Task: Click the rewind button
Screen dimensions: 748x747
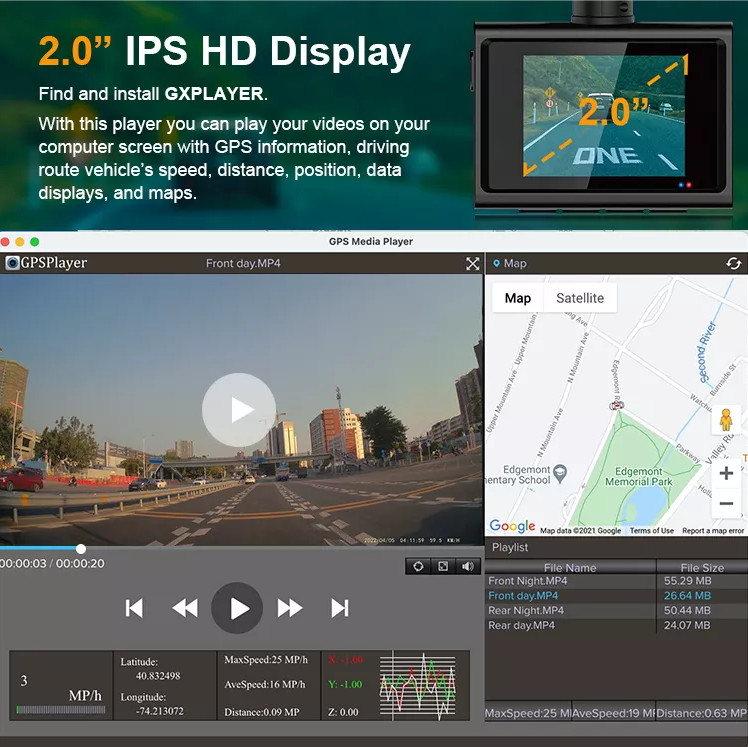Action: [x=185, y=608]
